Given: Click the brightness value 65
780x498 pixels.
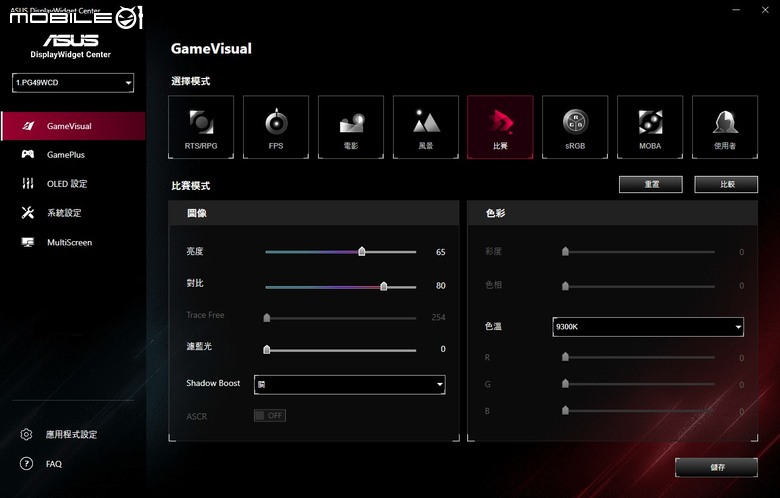Looking at the screenshot, I should click(x=441, y=252).
